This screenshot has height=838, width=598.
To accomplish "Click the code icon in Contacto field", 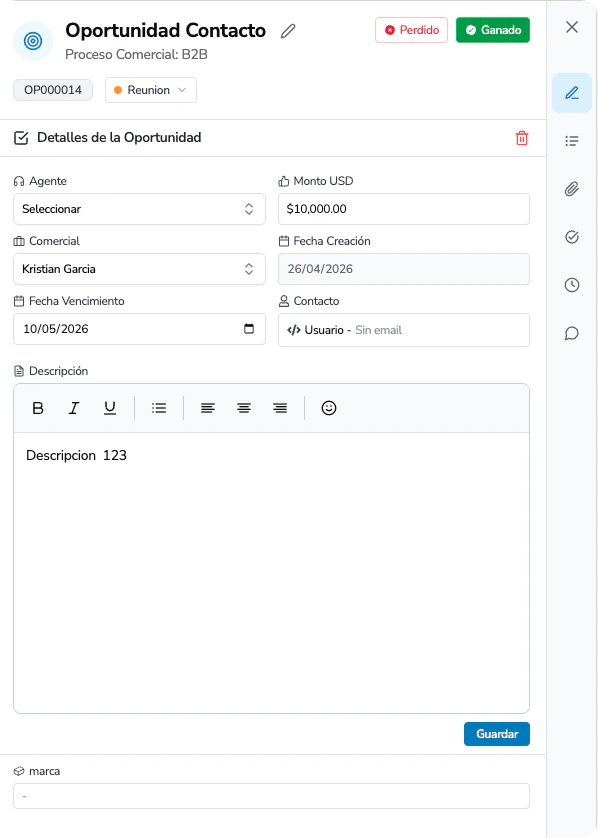I will click(294, 330).
